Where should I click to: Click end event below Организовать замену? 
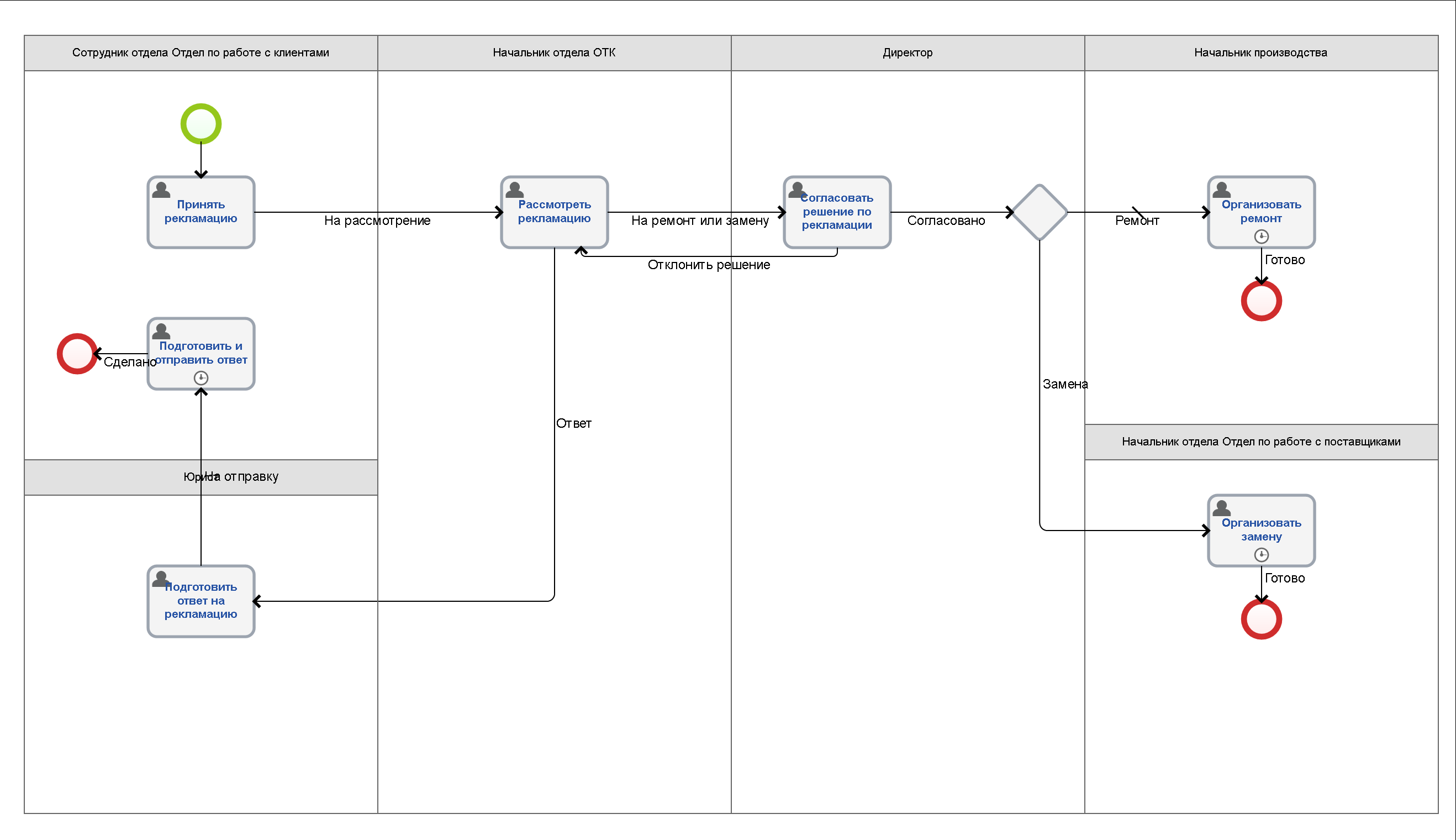point(1261,619)
